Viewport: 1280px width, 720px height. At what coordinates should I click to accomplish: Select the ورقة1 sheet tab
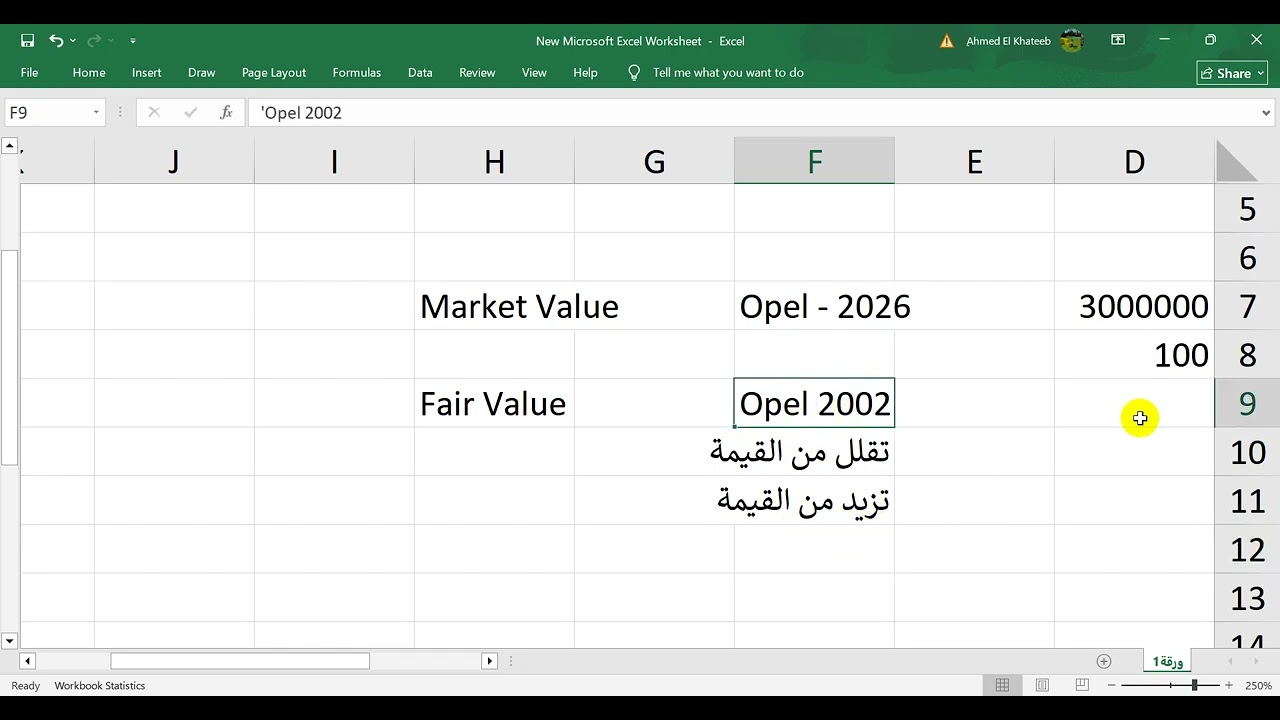(1168, 661)
